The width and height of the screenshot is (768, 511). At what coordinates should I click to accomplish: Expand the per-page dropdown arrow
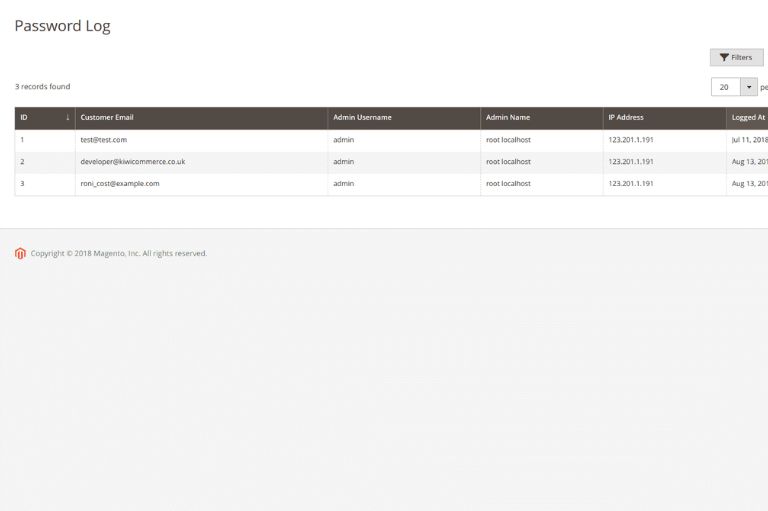[749, 87]
